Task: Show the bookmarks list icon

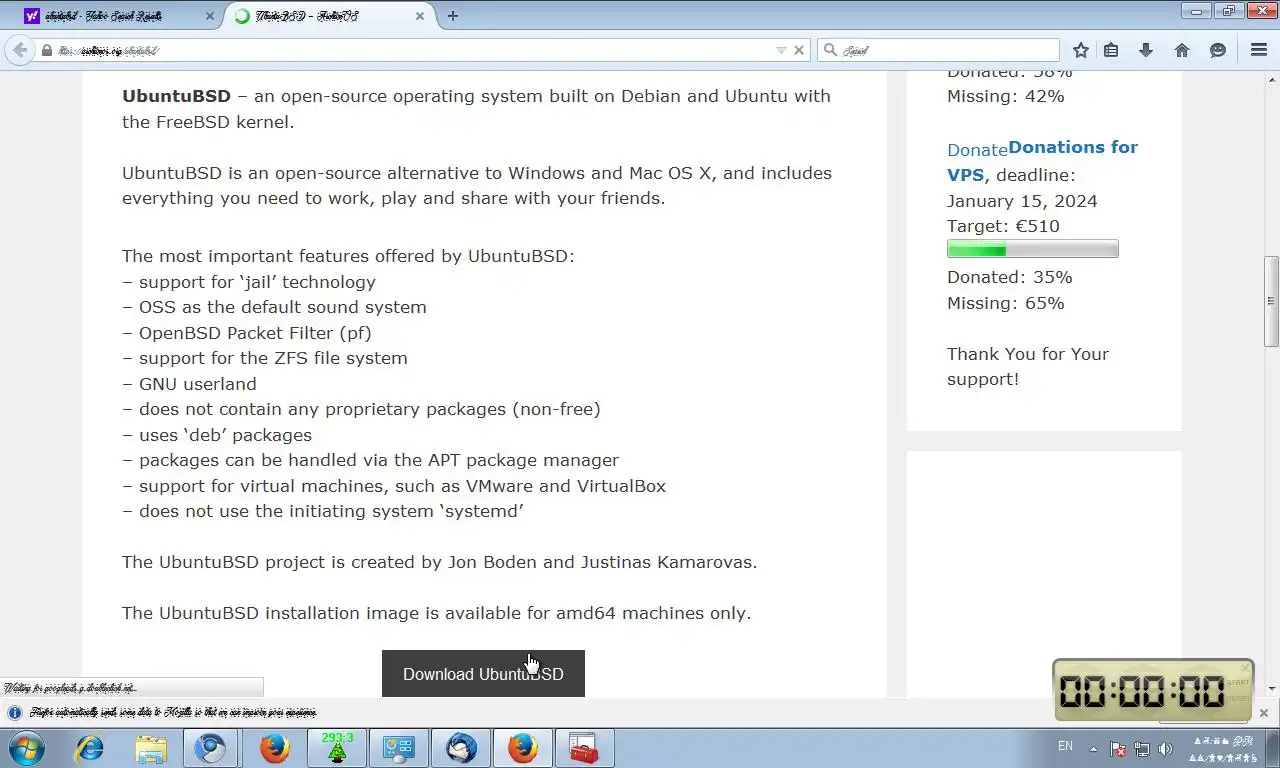Action: coord(1111,50)
